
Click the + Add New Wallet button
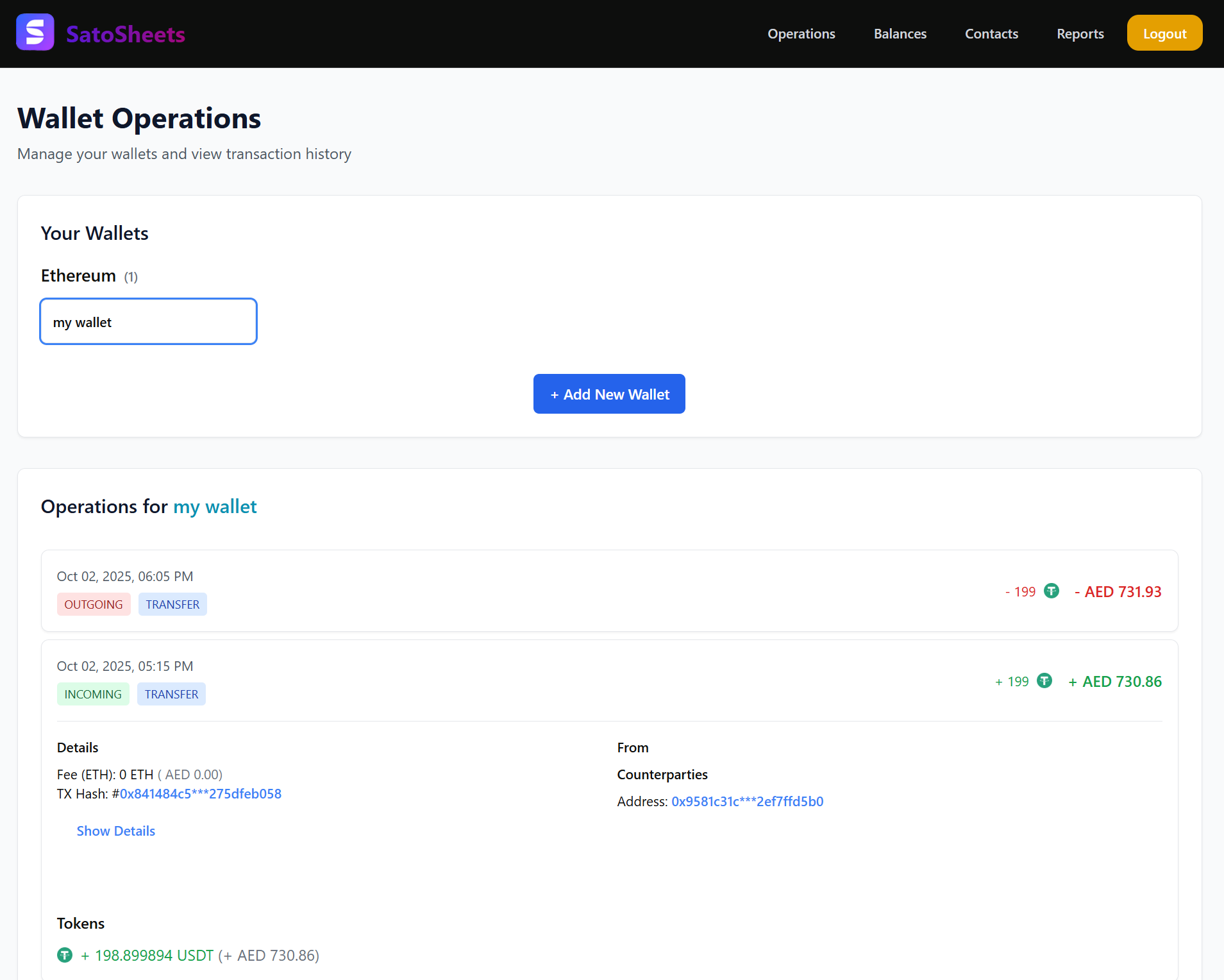click(x=608, y=393)
